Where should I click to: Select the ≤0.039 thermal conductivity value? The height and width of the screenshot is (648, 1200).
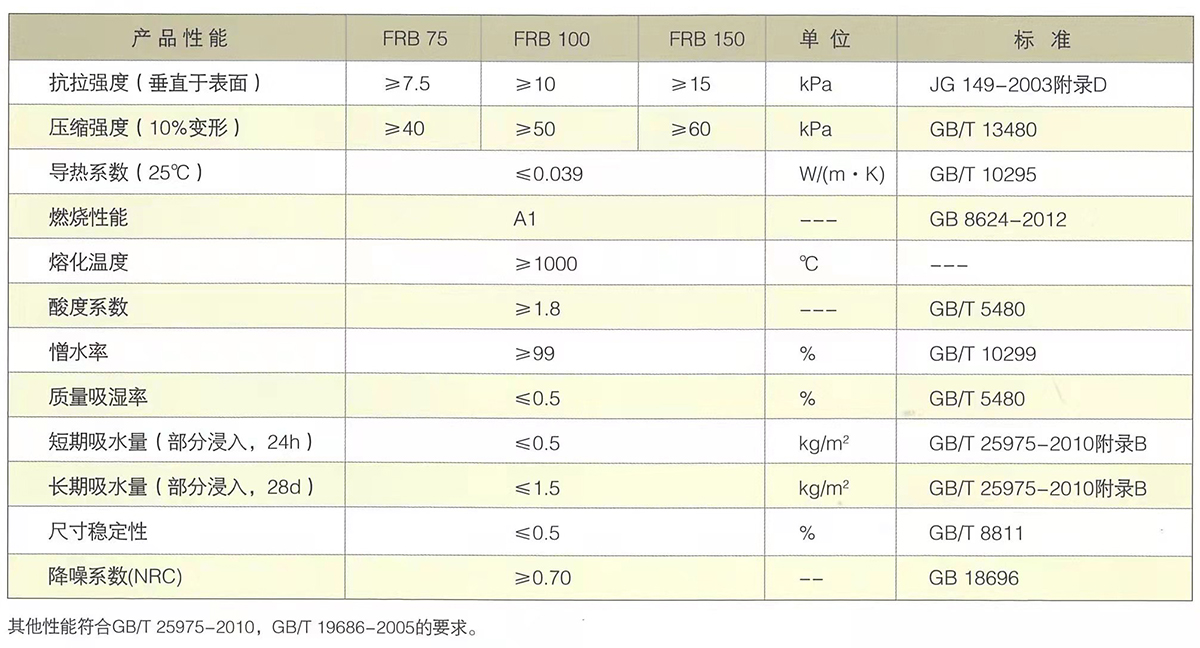pyautogui.click(x=549, y=174)
